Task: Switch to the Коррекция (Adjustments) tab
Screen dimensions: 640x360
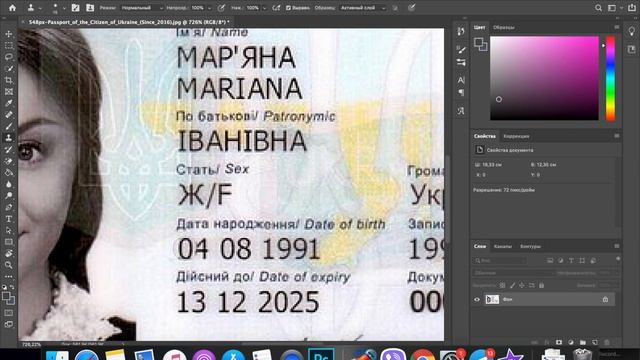Action: click(516, 136)
